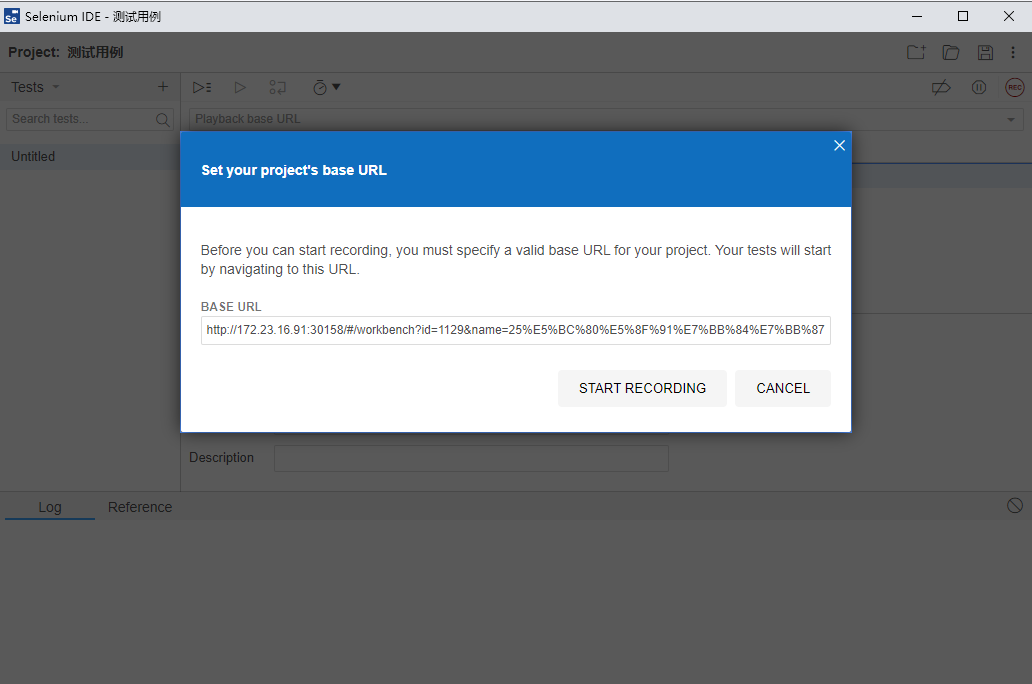Open the Playback base URL dropdown arrow
The image size is (1032, 684).
[x=1010, y=120]
